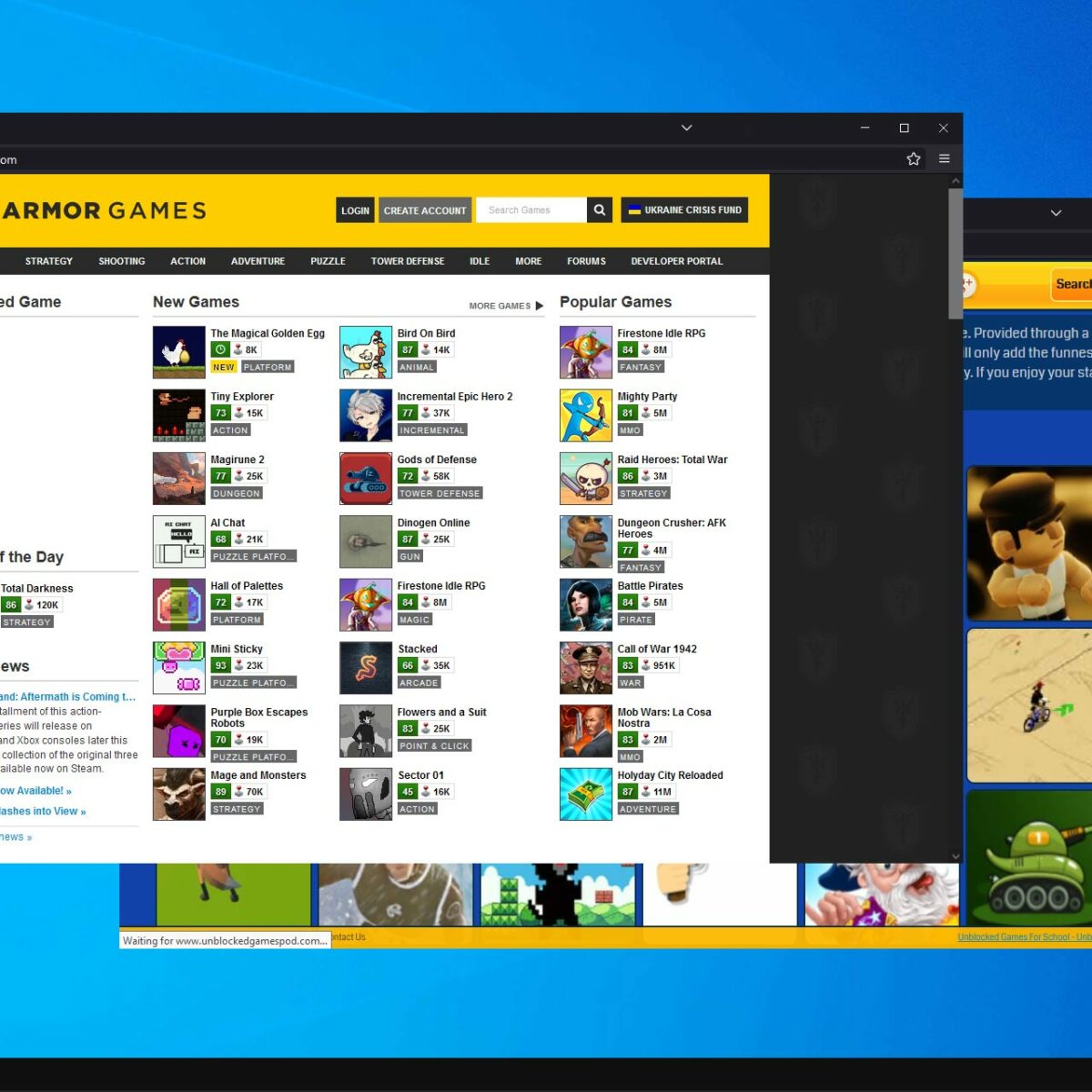Open the Tower Defense menu category

408,261
